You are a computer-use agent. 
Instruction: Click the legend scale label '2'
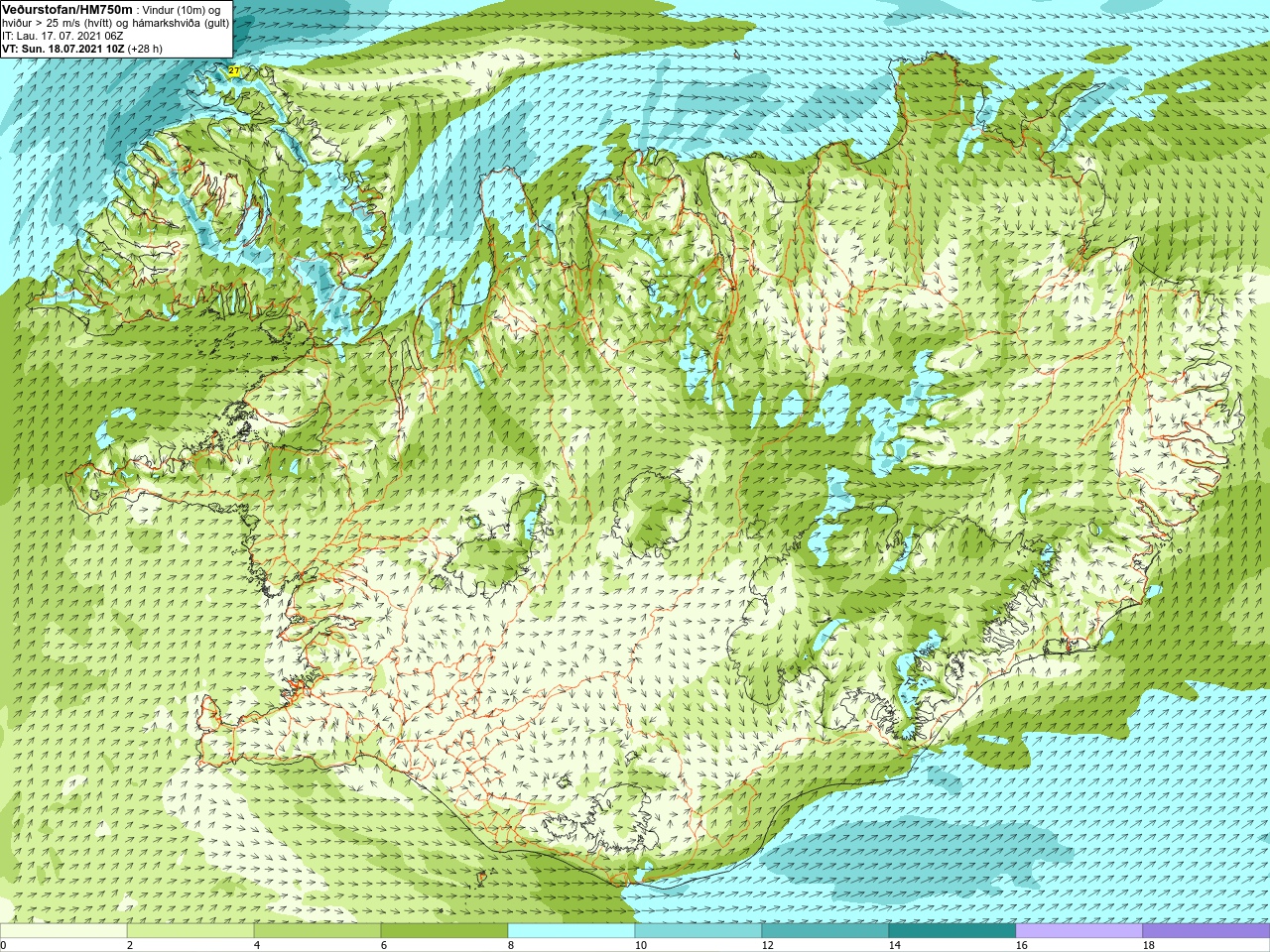click(130, 945)
